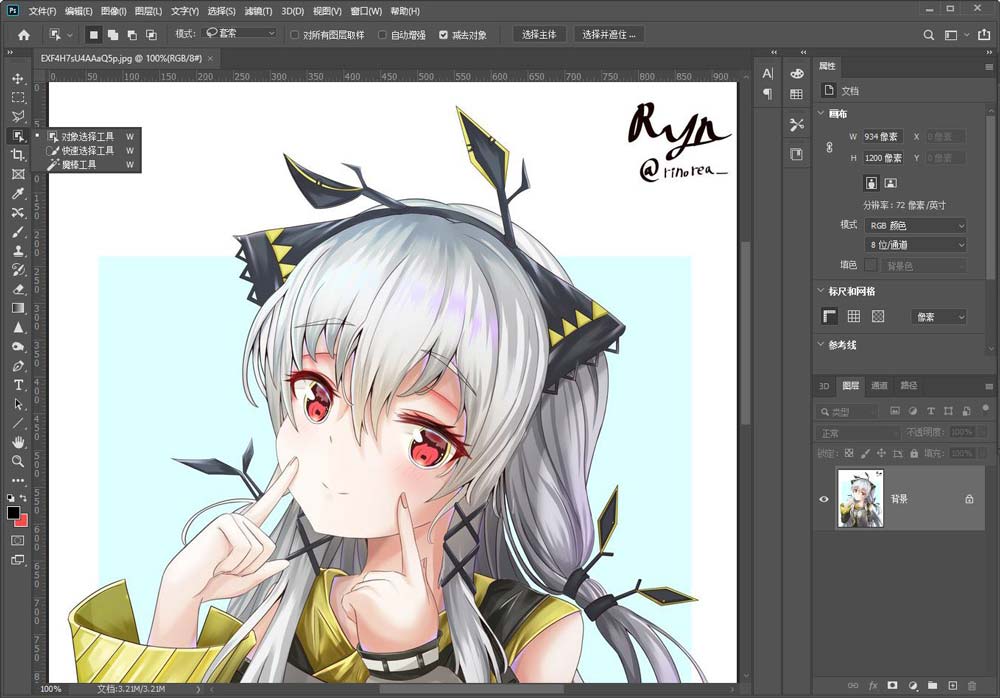Click the 选择主体 button
The width and height of the screenshot is (1000, 698).
point(540,34)
